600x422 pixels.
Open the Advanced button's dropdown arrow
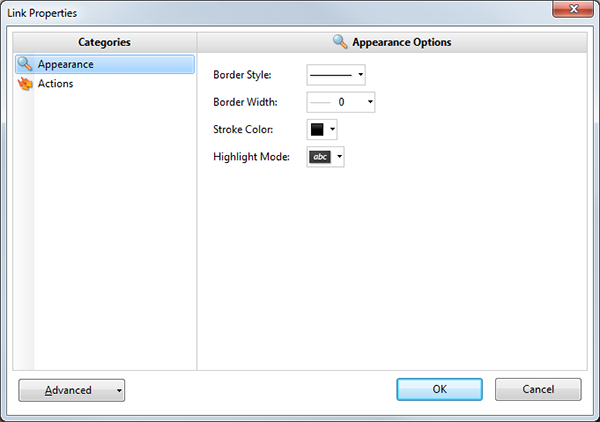coord(119,390)
